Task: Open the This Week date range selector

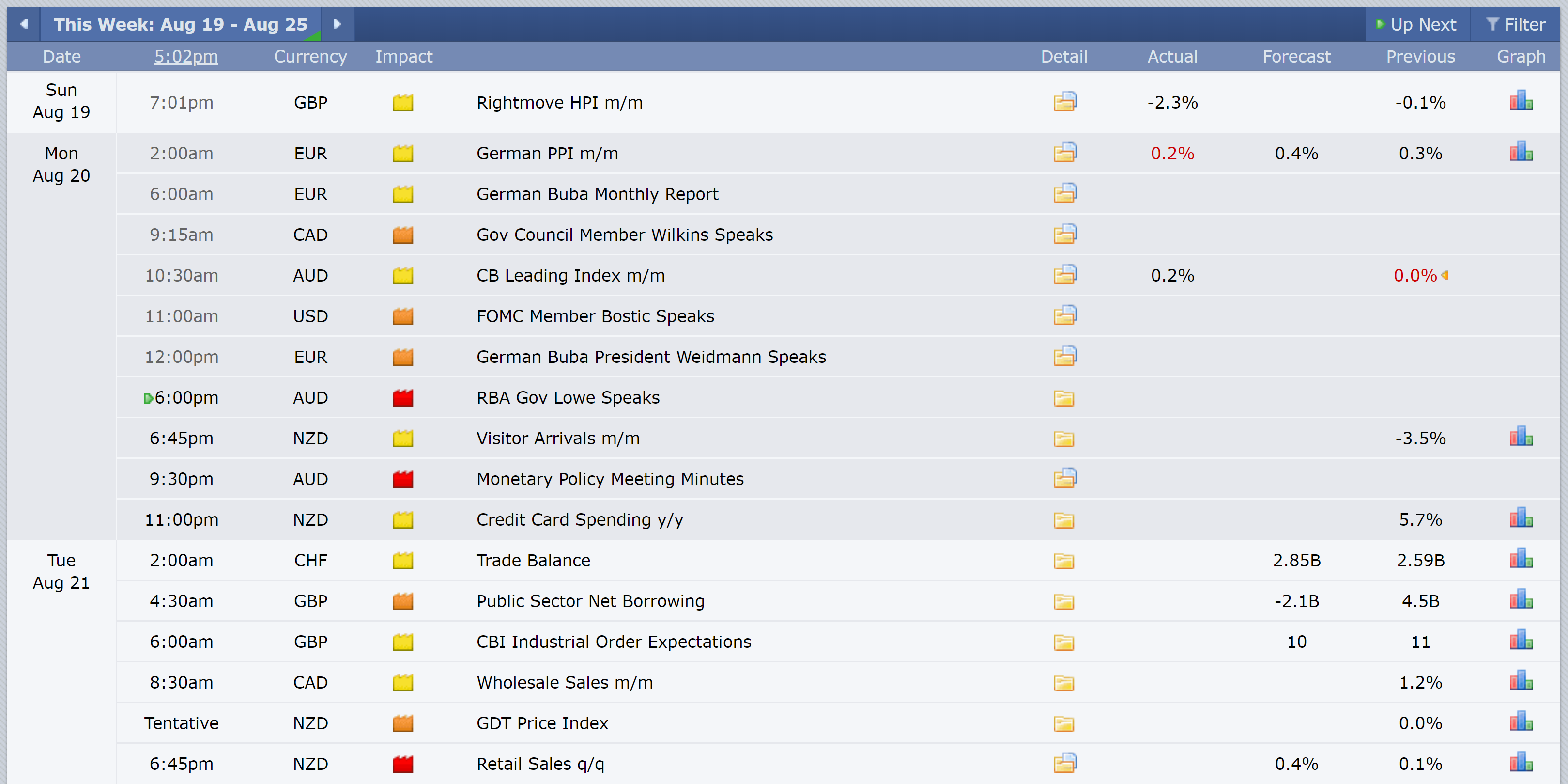Action: [181, 24]
